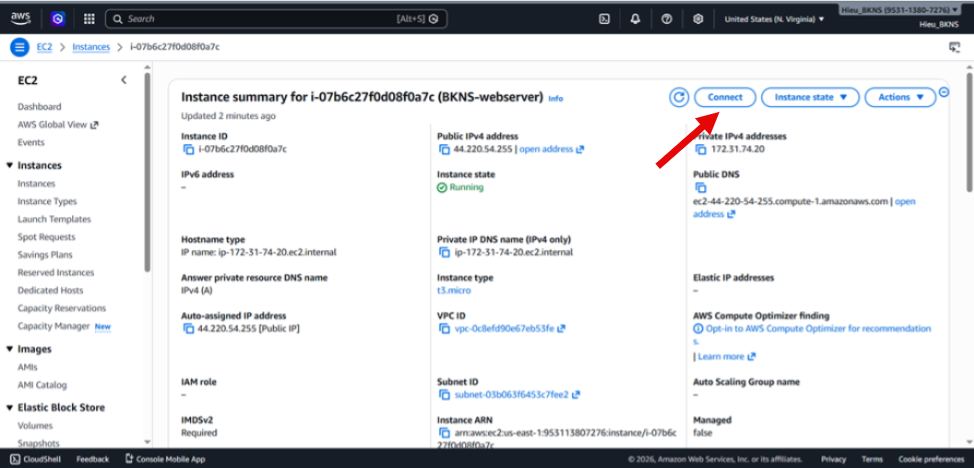This screenshot has height=468, width=974.
Task: Open Dedicated Hosts in sidebar
Action: pos(50,290)
